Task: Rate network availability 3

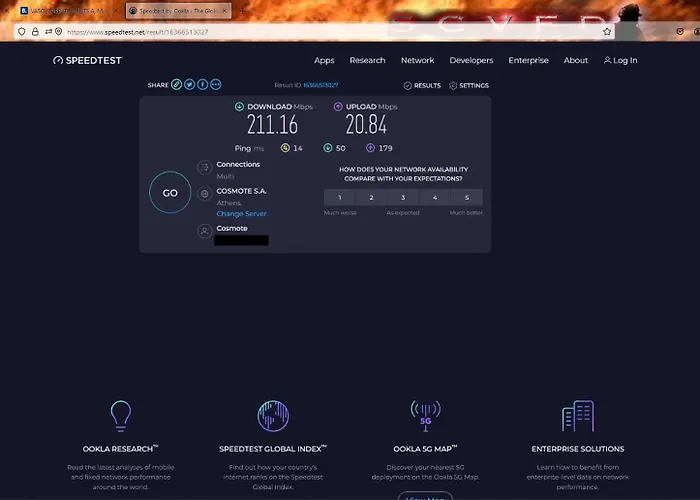Action: (x=403, y=197)
